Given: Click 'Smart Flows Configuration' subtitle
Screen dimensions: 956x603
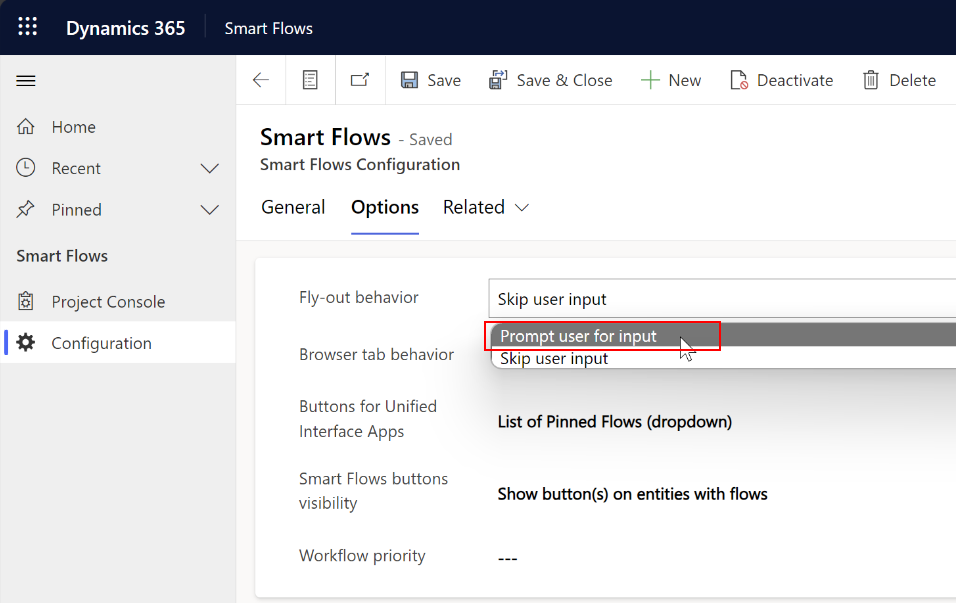Looking at the screenshot, I should pos(360,165).
